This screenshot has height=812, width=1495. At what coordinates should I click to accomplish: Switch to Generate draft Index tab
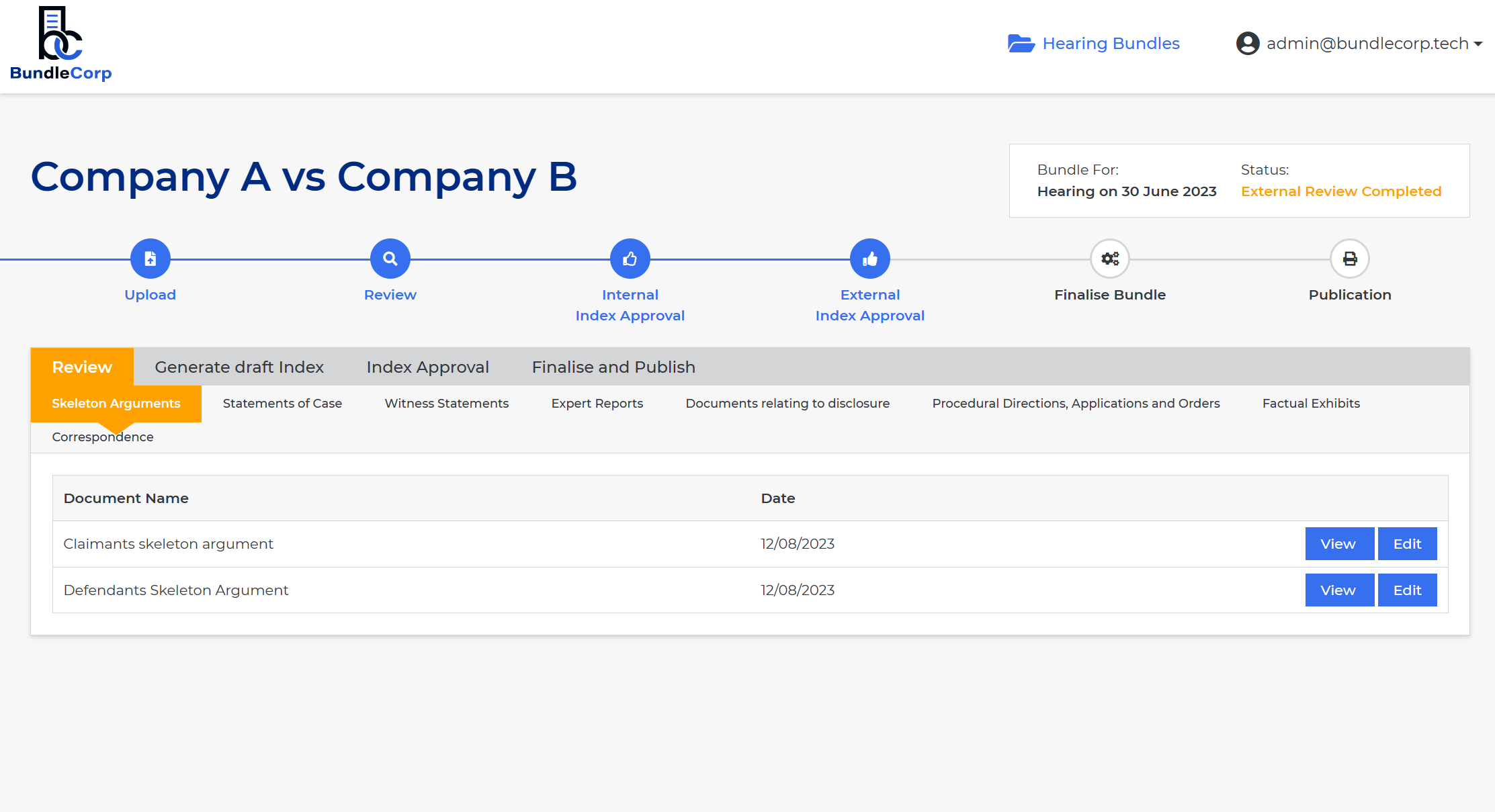tap(239, 367)
